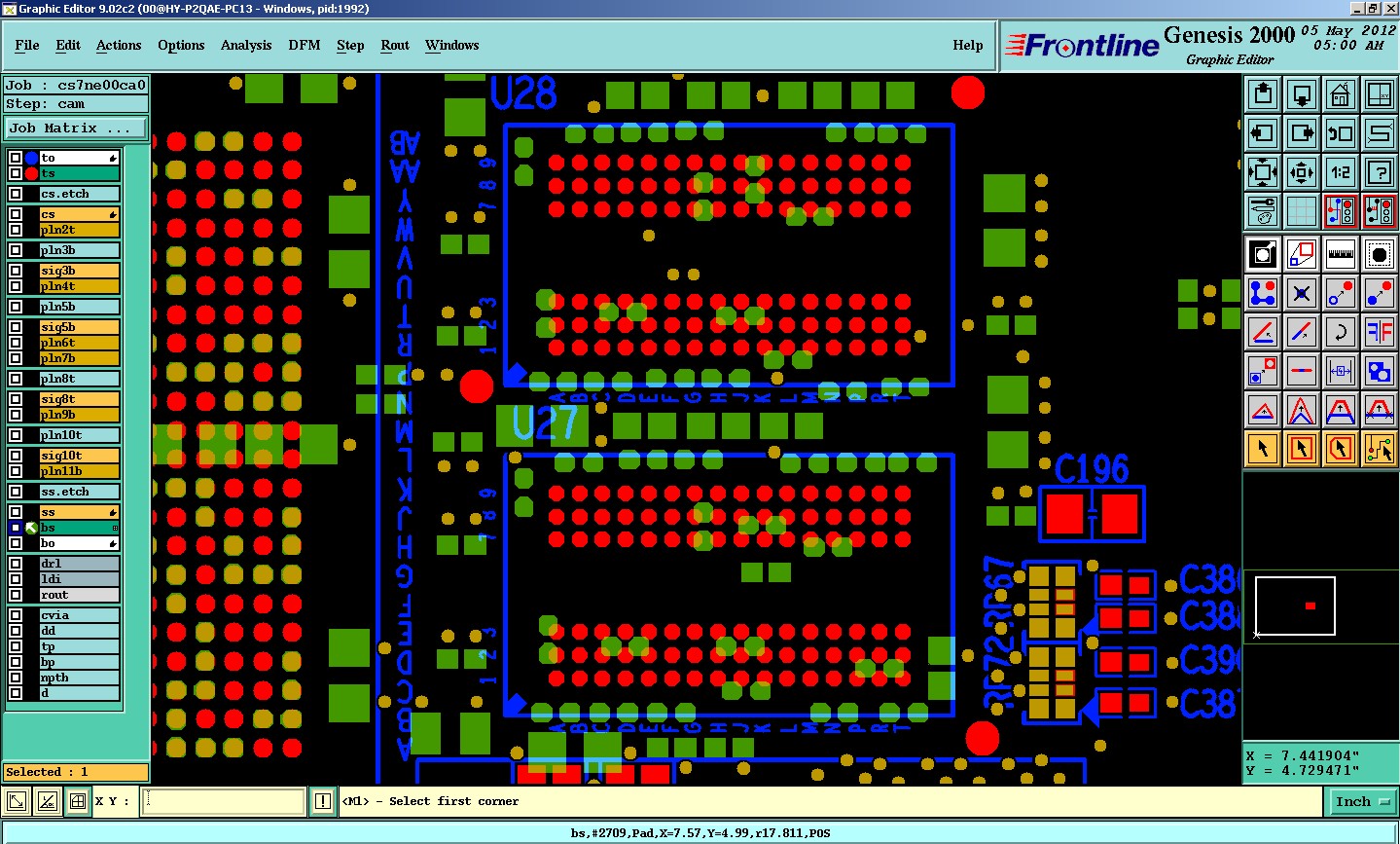
Task: Click the pan-down arrow view icon
Action: pyautogui.click(x=1302, y=94)
